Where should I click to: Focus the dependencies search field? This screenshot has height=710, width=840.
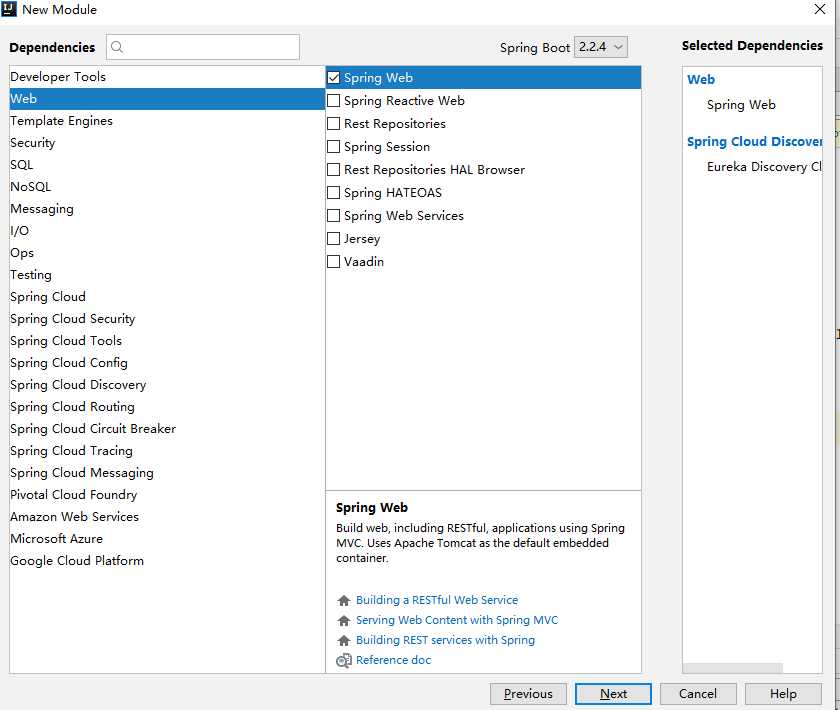203,47
